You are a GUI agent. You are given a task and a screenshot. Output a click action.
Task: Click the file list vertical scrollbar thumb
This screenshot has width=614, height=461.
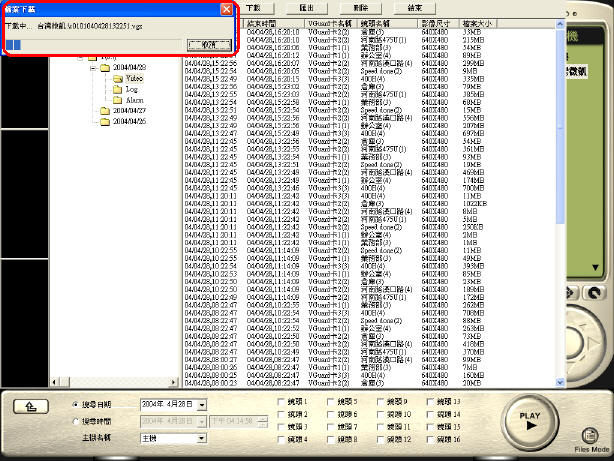[x=560, y=127]
